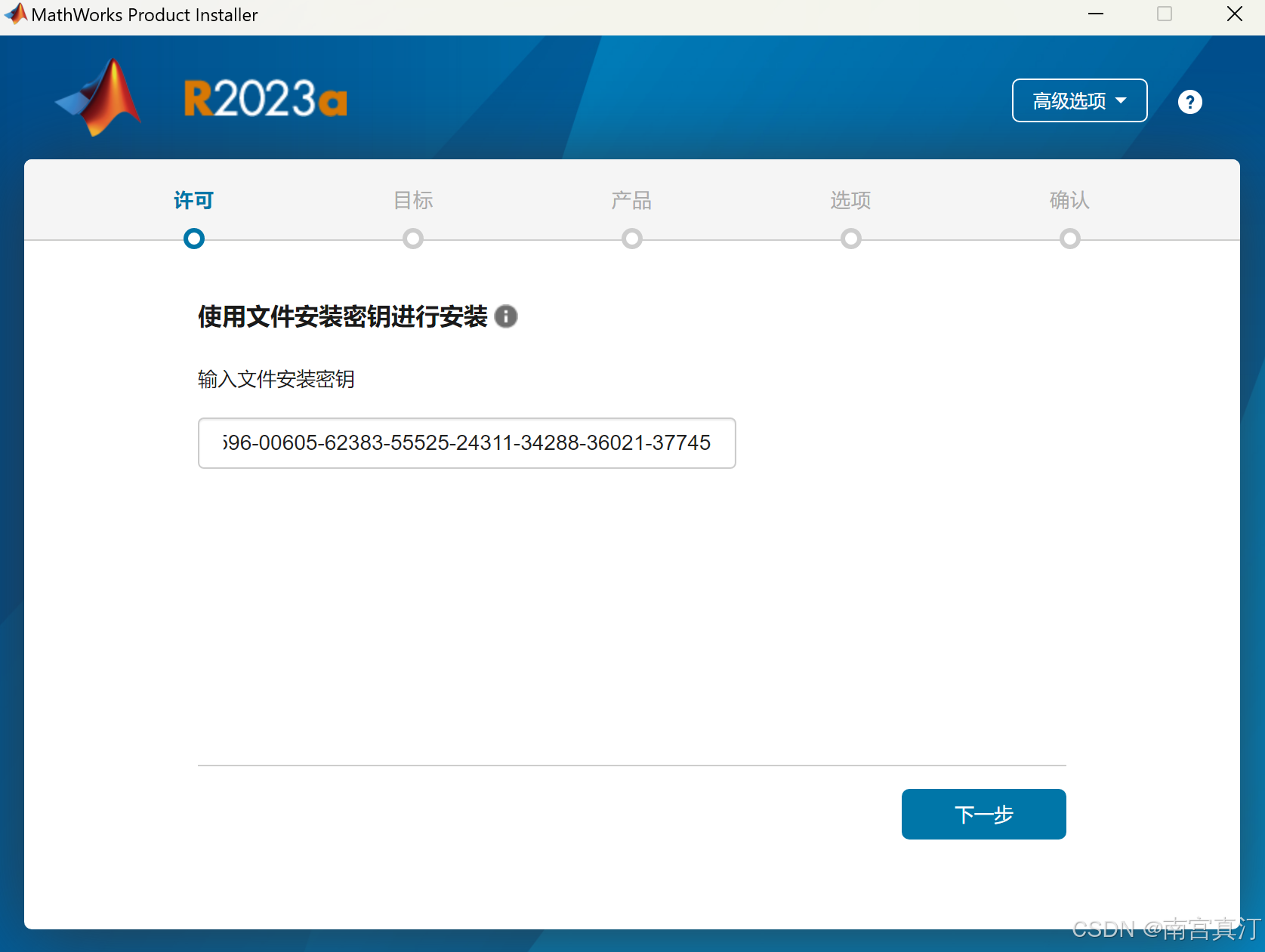Click the 选项 step circle marker
The image size is (1265, 952).
pos(851,239)
